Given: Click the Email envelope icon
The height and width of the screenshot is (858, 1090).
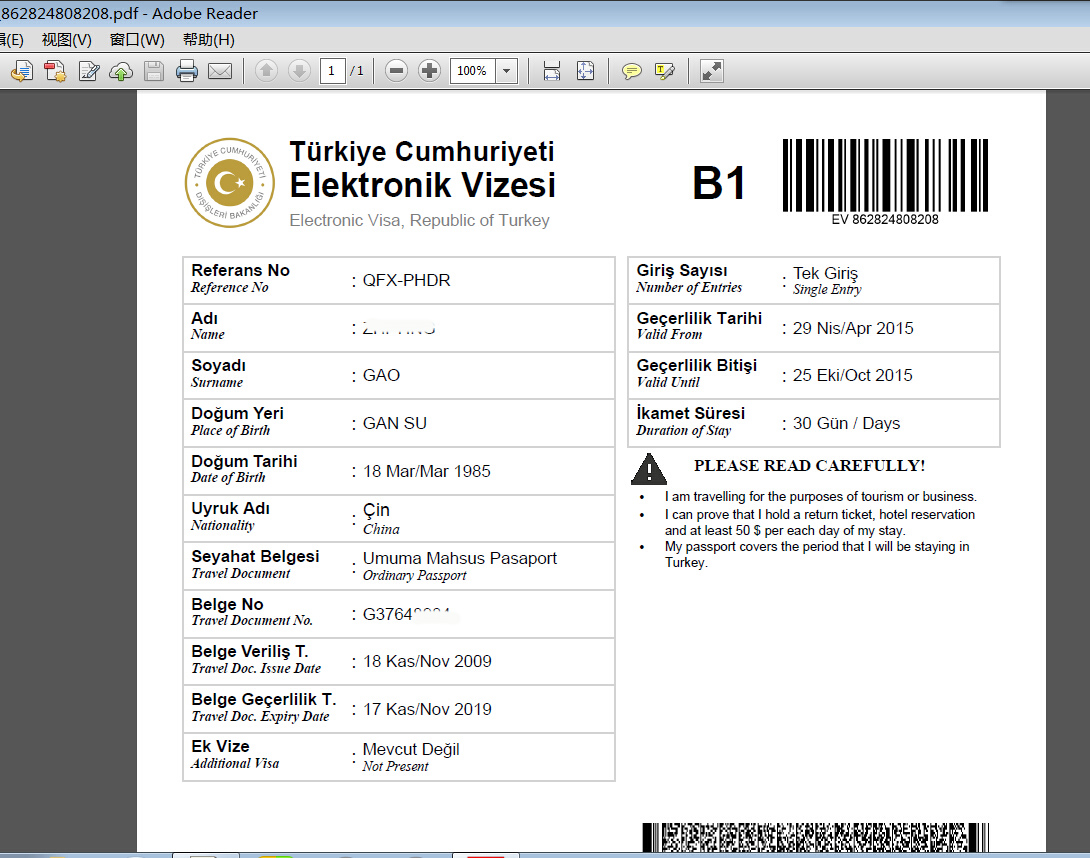Looking at the screenshot, I should pos(219,71).
